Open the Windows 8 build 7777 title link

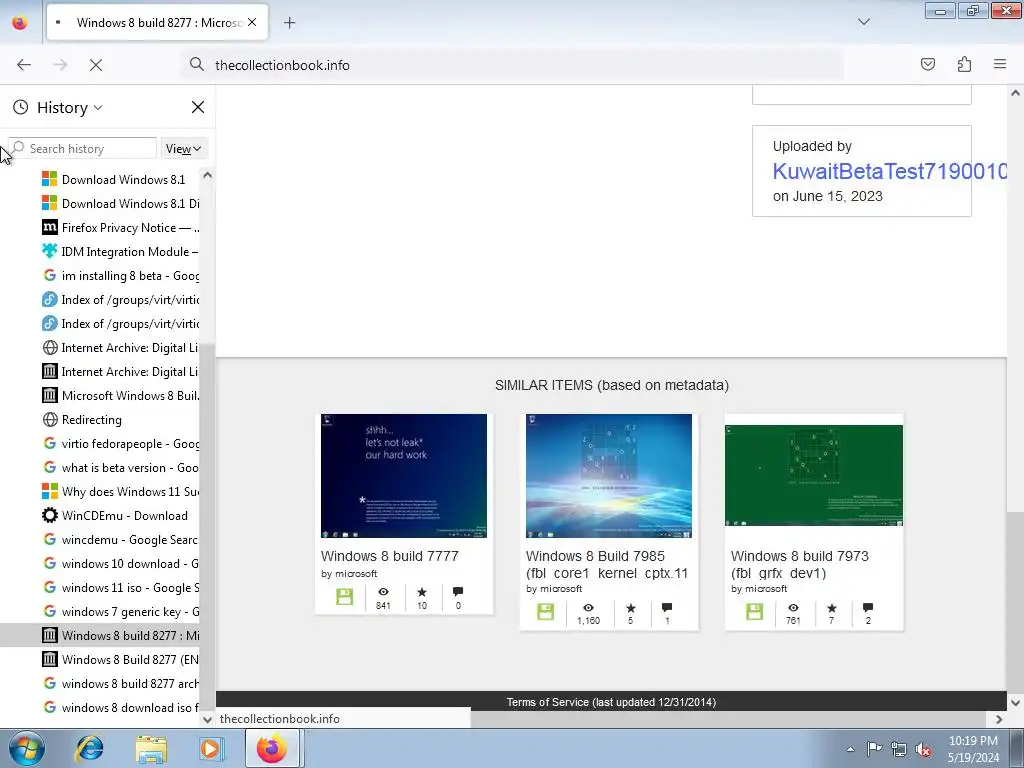click(390, 556)
